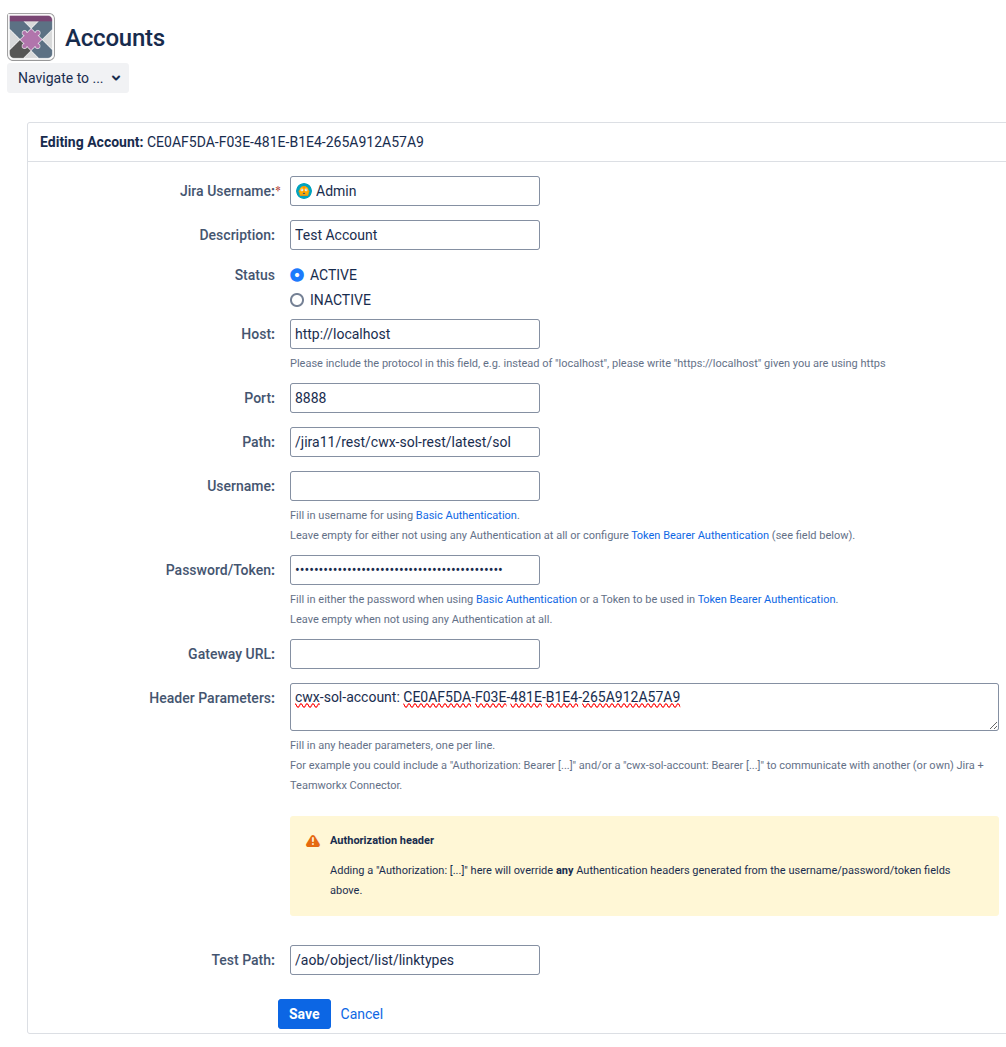This screenshot has width=1006, height=1047.
Task: Click into the Host field
Action: 415,334
